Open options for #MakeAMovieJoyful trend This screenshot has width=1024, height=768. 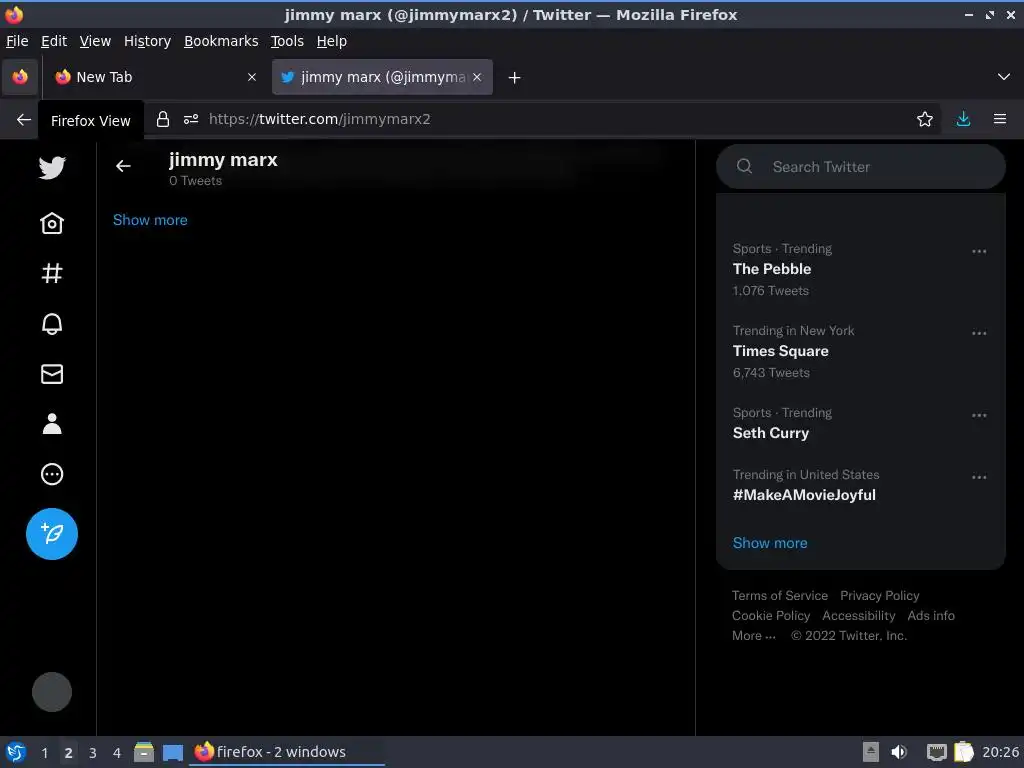[979, 477]
